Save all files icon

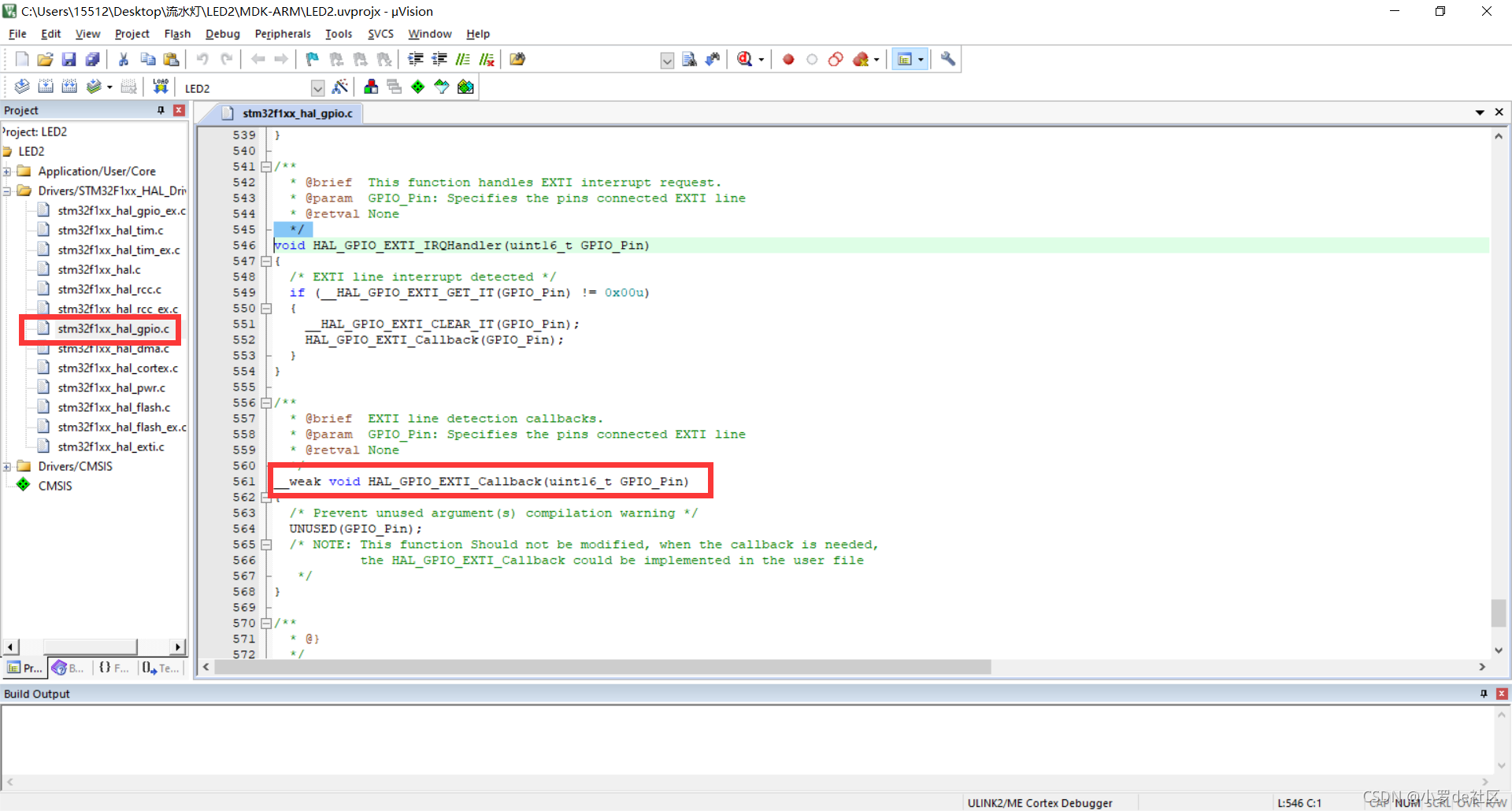pos(93,59)
